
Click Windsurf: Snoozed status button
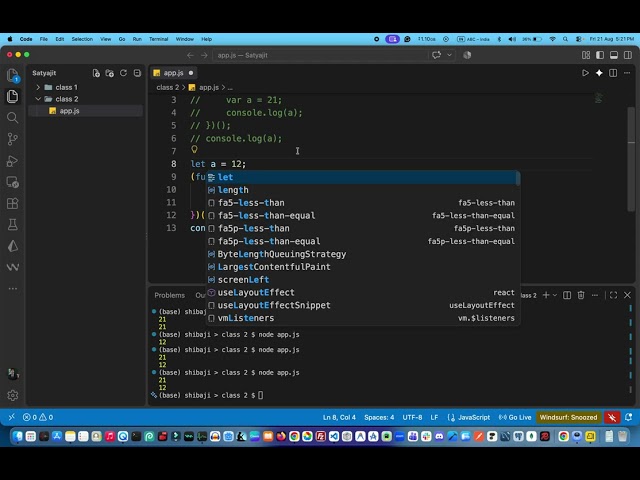[568, 417]
